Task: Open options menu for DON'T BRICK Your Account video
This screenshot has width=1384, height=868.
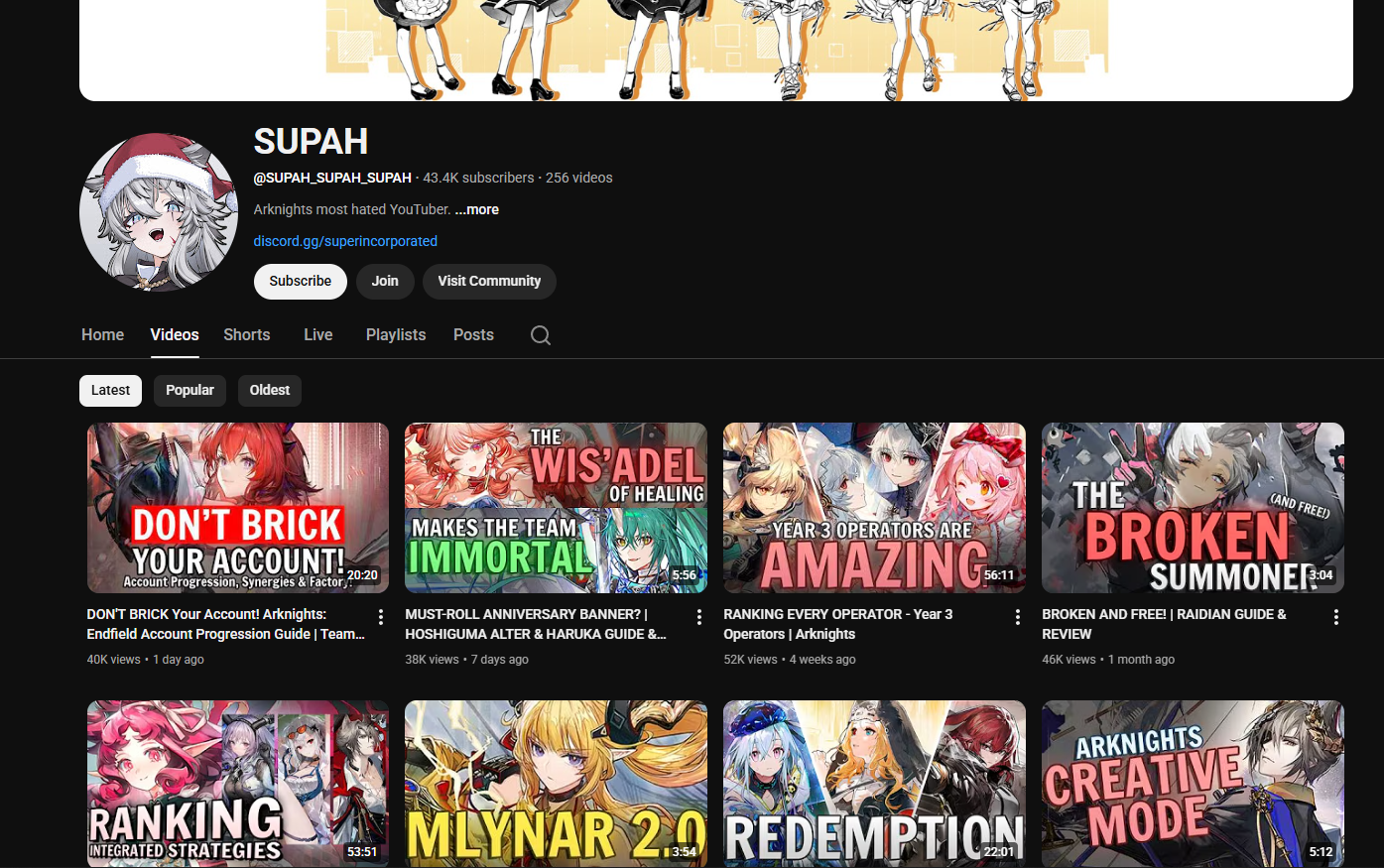Action: (x=381, y=617)
